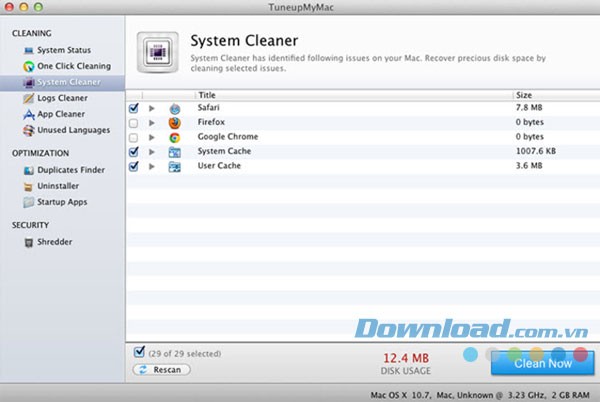Click the green window zoom button
The height and width of the screenshot is (402, 600).
38,7
